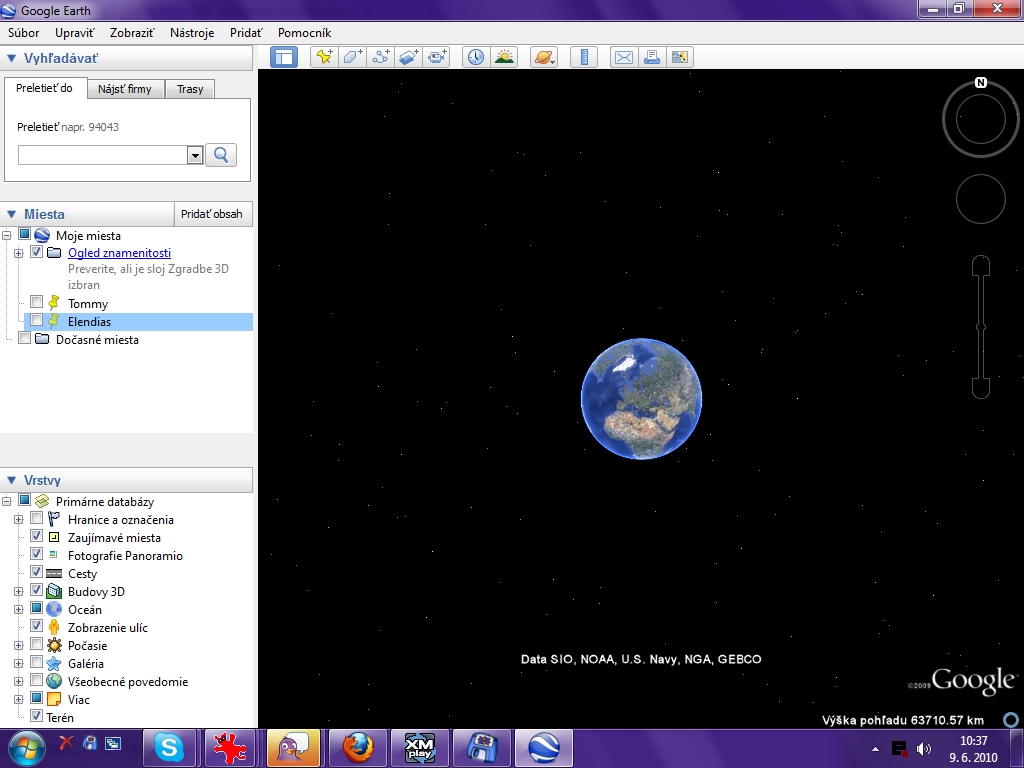Click the search magnifier button
This screenshot has width=1024, height=768.
[221, 155]
